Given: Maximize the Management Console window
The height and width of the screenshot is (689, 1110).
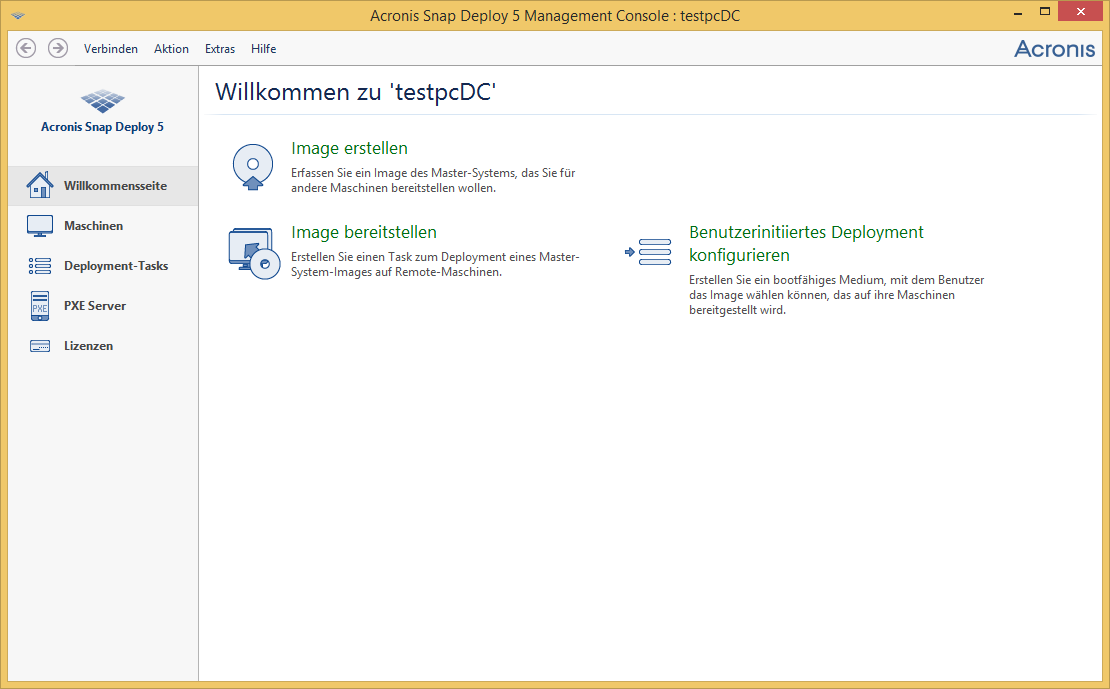Looking at the screenshot, I should click(x=1044, y=12).
